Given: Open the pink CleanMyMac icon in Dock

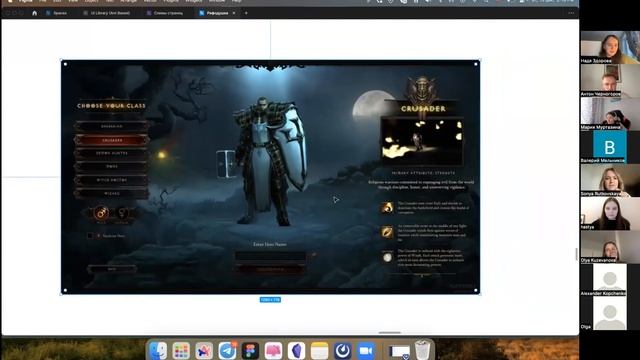Looking at the screenshot, I should 273,351.
